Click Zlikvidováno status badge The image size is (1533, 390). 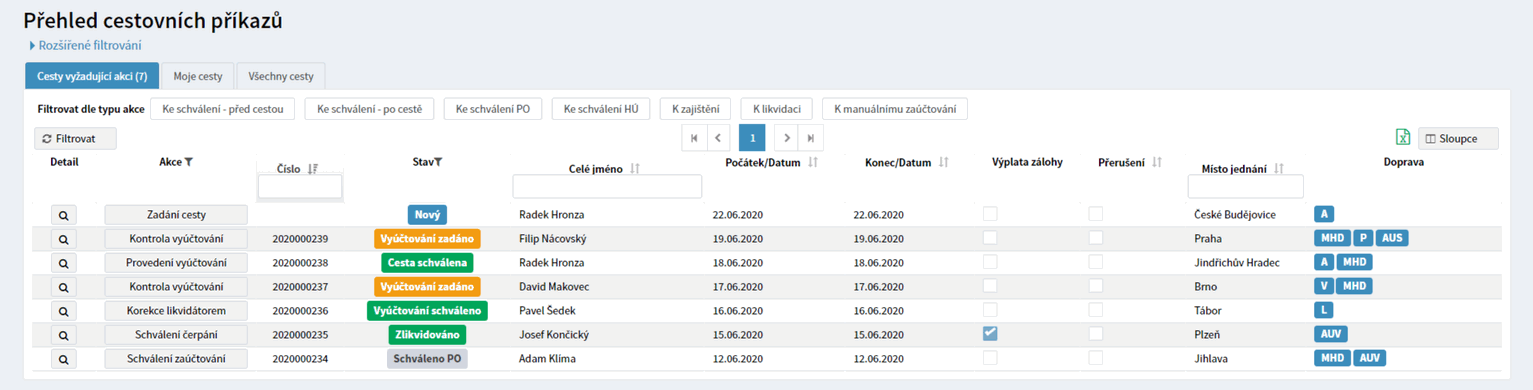pyautogui.click(x=427, y=335)
